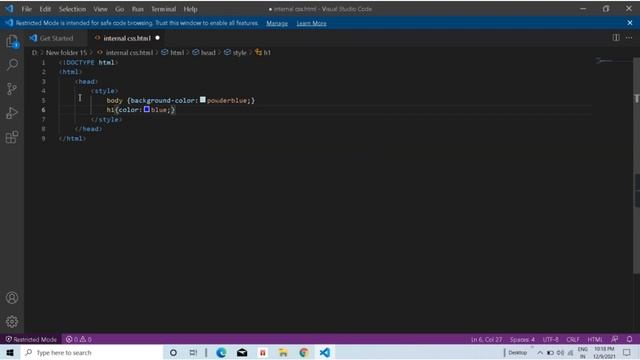Click the Cortana circle icon in taskbar

click(x=173, y=352)
